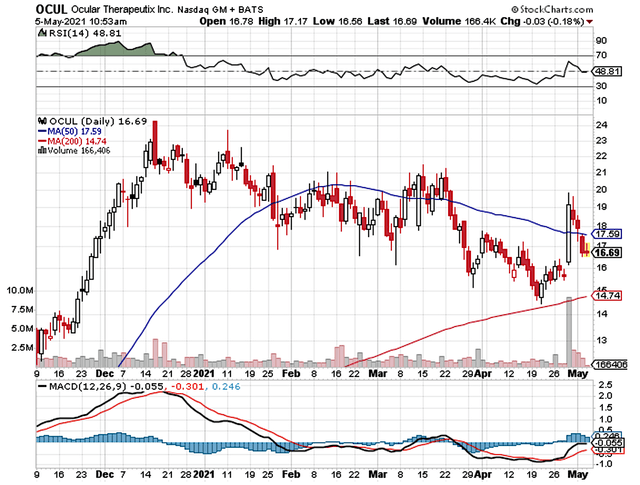Click the -0.055 MACD value tag on the right axis
This screenshot has width=640, height=485.
click(608, 443)
